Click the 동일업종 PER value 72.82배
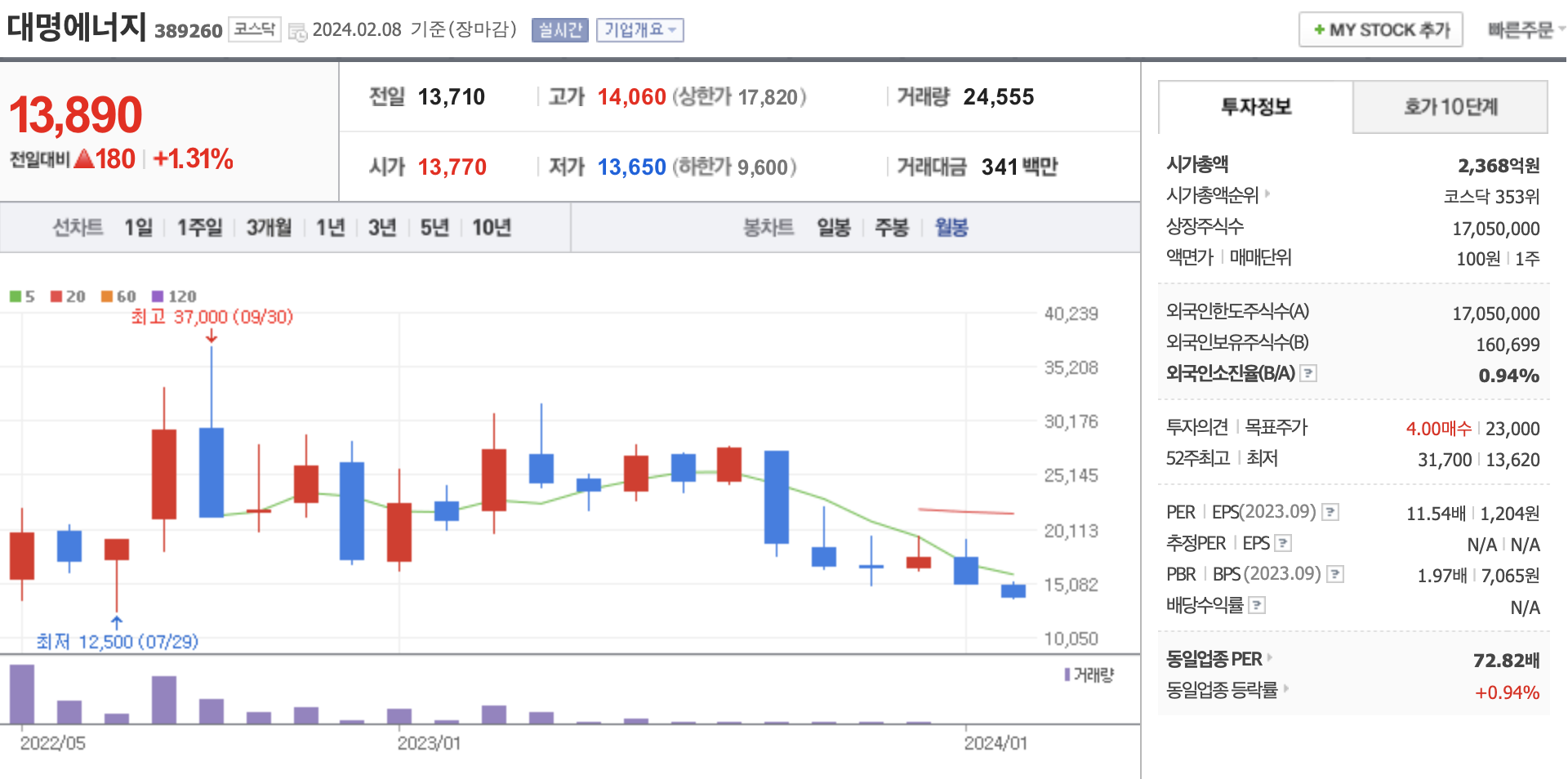The height and width of the screenshot is (779, 1568). click(x=1507, y=661)
